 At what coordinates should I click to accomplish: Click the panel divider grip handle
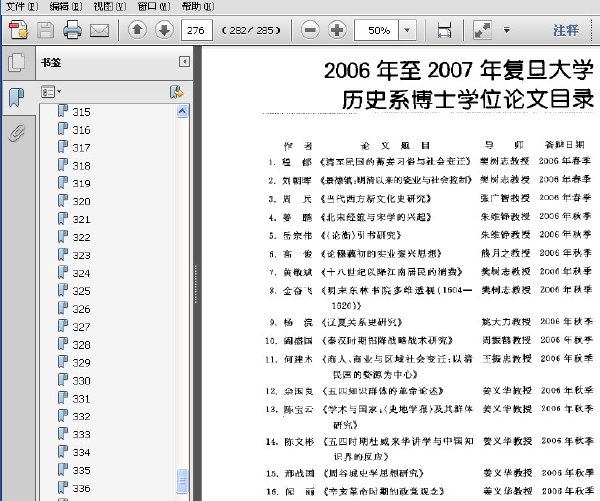pos(196,283)
